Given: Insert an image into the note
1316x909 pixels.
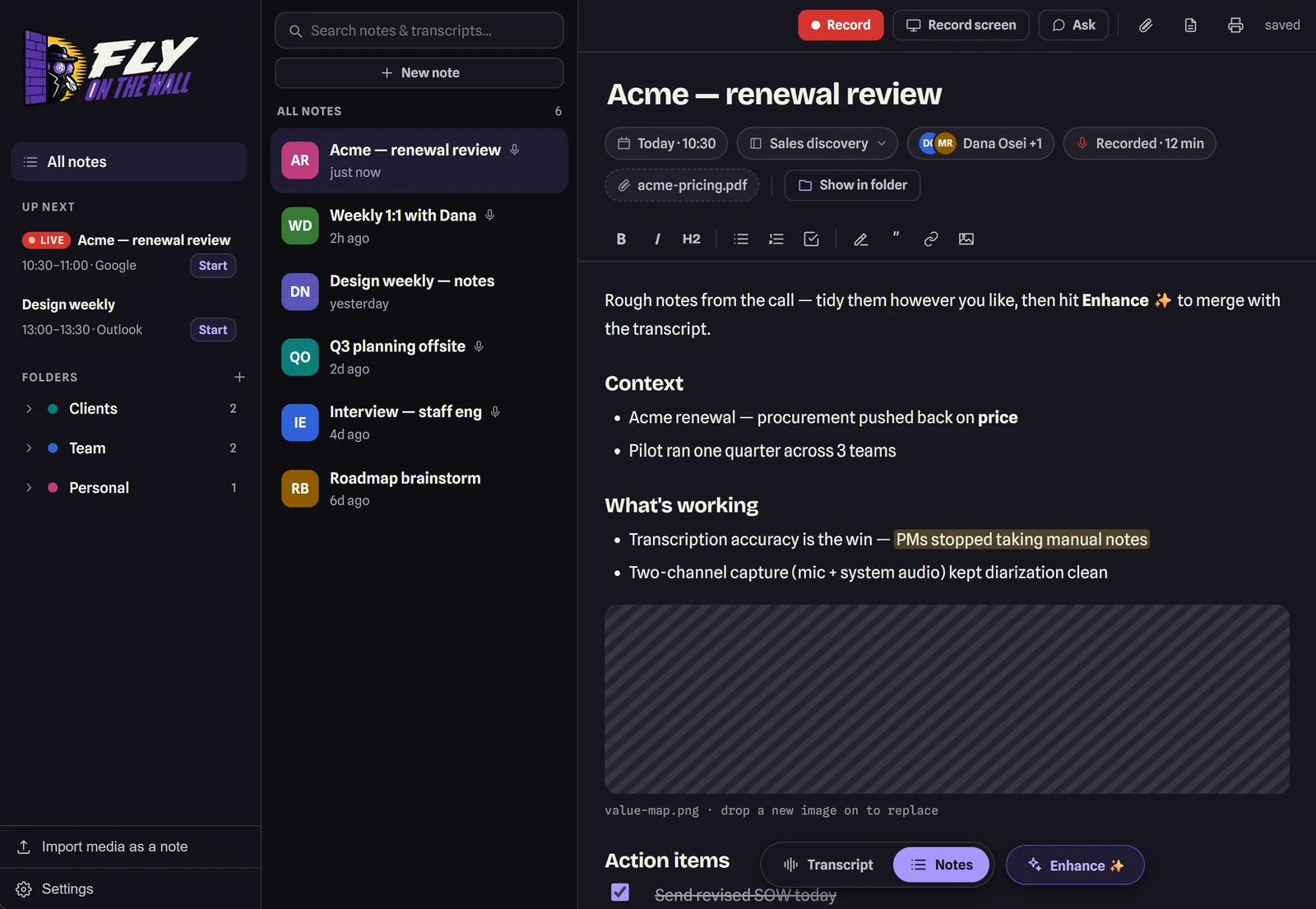Looking at the screenshot, I should [966, 239].
